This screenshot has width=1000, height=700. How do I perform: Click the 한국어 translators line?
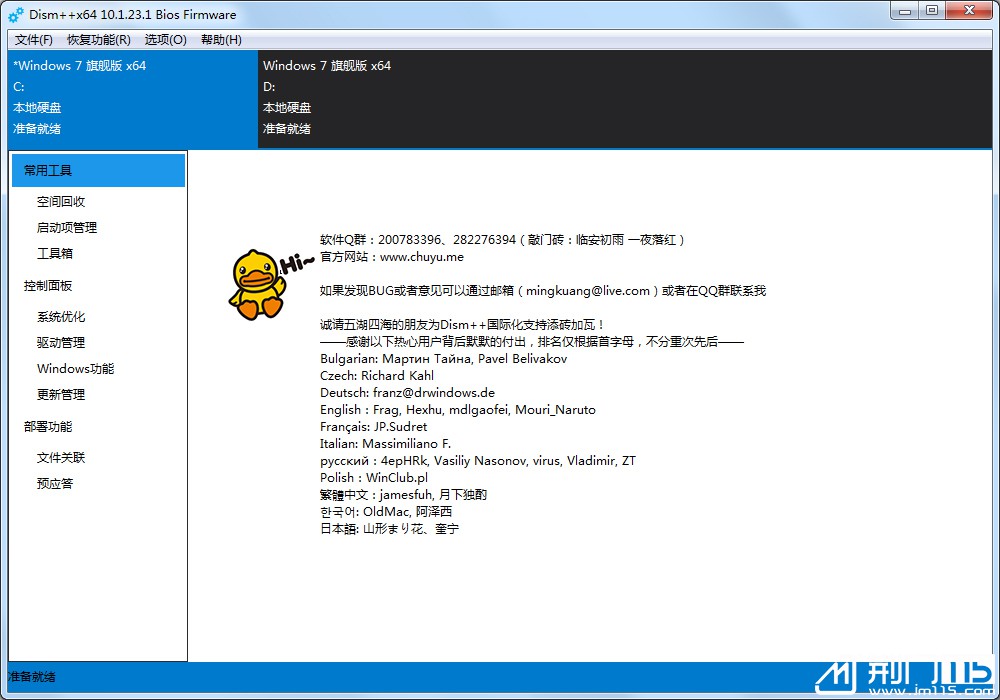[x=386, y=512]
